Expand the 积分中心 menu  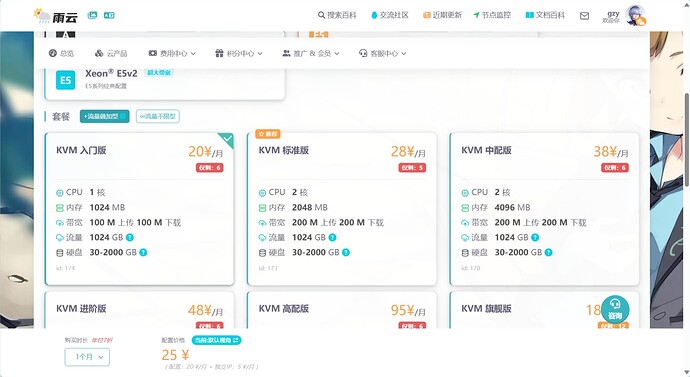(239, 53)
